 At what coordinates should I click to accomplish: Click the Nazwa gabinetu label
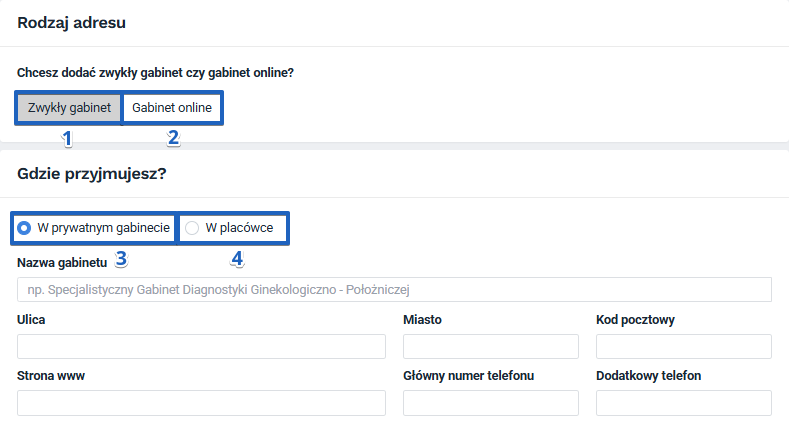pos(62,263)
